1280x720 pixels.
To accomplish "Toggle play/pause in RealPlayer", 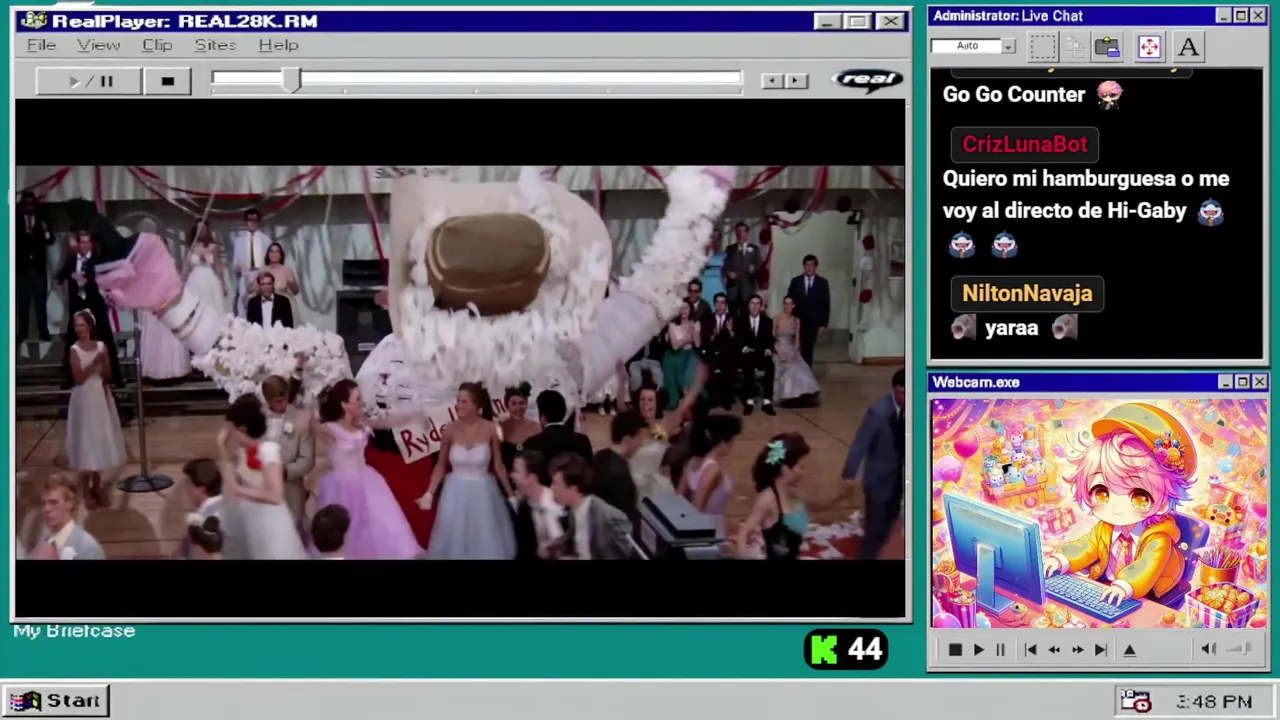I will tap(88, 82).
